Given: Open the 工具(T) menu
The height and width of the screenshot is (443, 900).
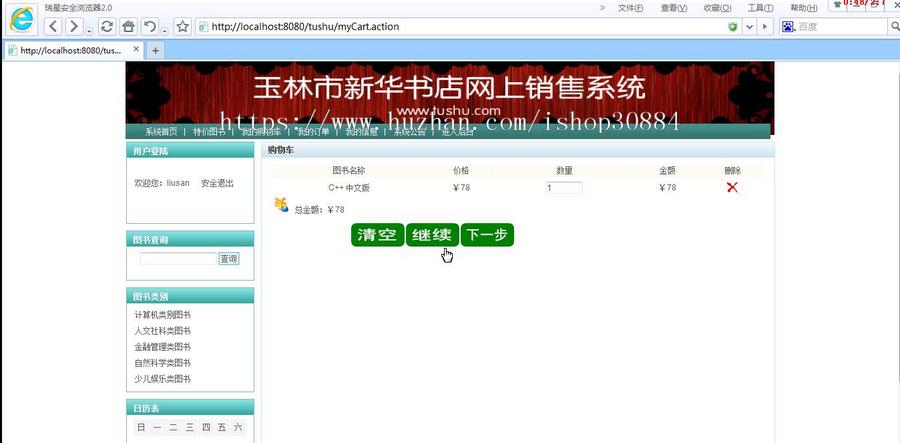Looking at the screenshot, I should tap(760, 8).
